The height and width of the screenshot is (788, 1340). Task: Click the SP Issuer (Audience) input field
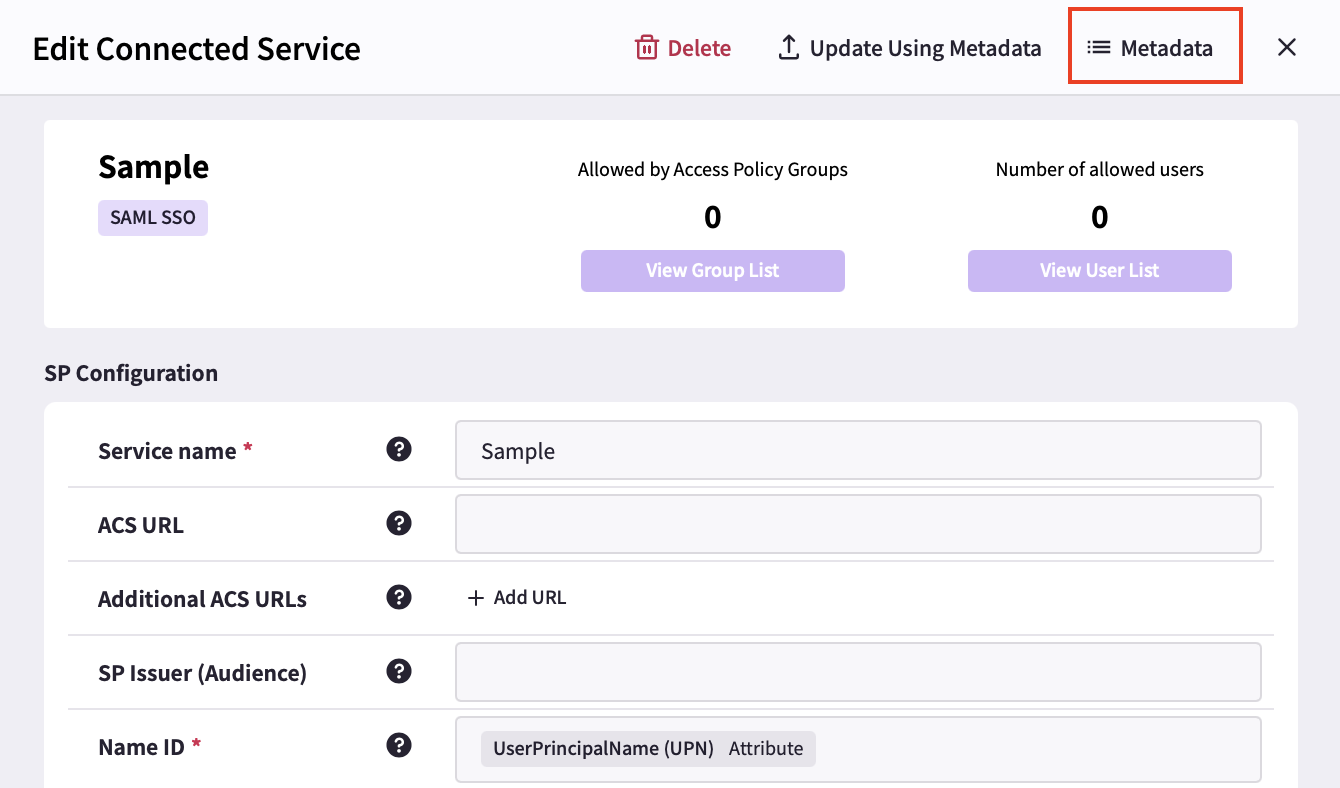click(858, 672)
